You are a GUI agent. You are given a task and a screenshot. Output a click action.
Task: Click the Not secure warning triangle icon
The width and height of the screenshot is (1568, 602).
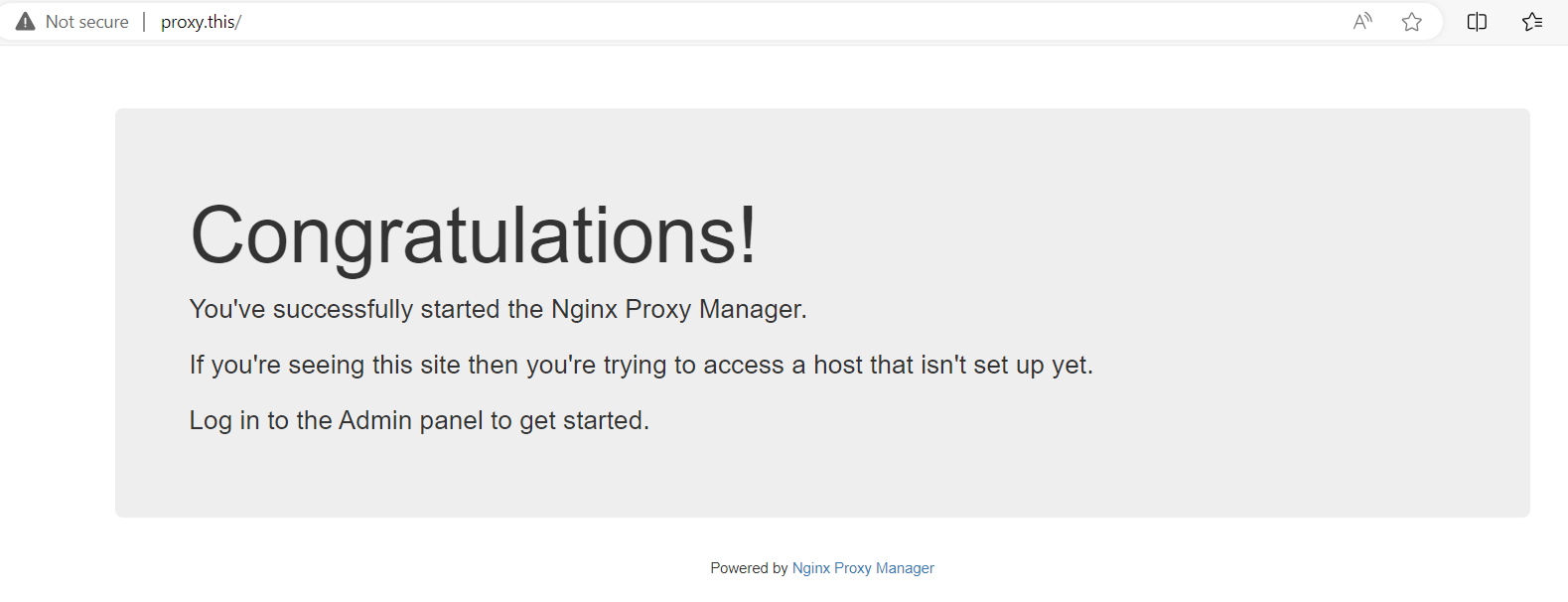pyautogui.click(x=24, y=20)
